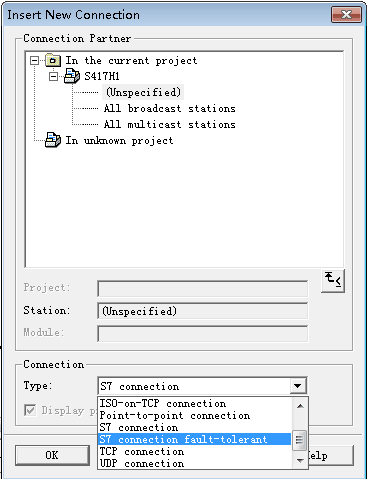Select S7 connection fault-tolerant entry
Image resolution: width=367 pixels, height=479 pixels.
coord(195,439)
